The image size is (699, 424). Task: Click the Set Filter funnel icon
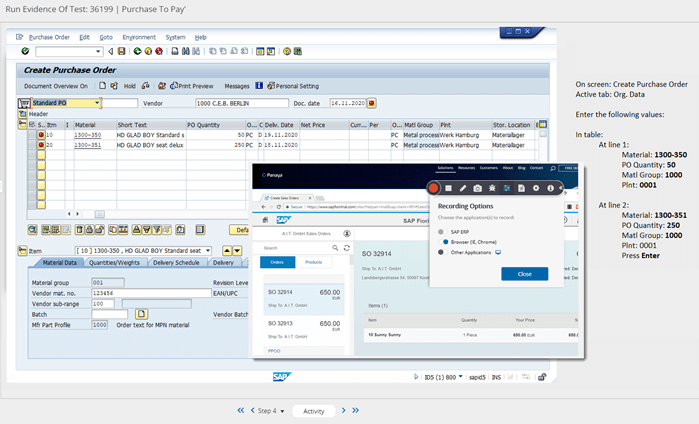pyautogui.click(x=157, y=230)
